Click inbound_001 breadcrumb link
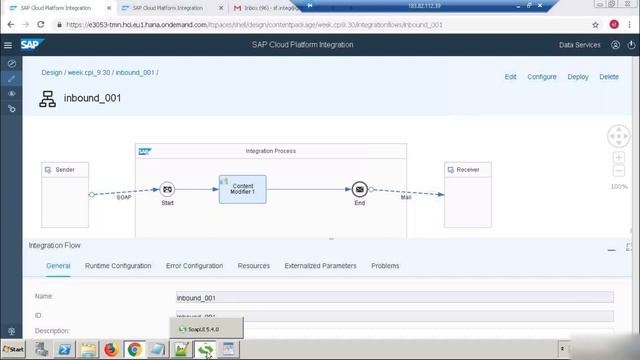Image resolution: width=640 pixels, height=360 pixels. (135, 73)
